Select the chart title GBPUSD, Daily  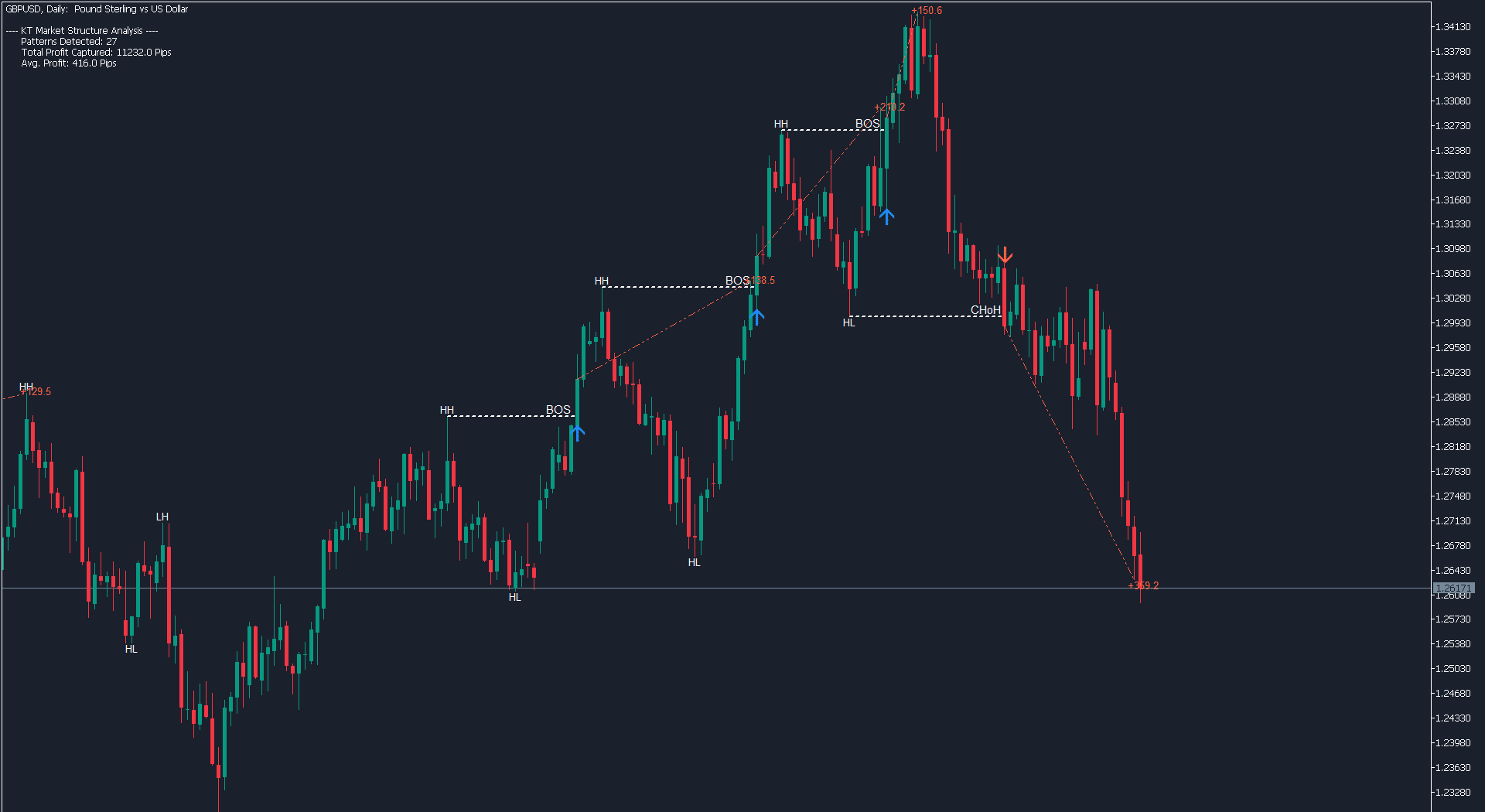pos(97,9)
